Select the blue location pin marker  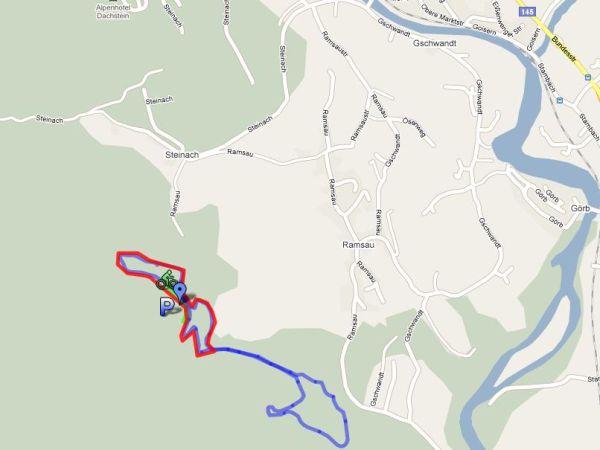180,292
